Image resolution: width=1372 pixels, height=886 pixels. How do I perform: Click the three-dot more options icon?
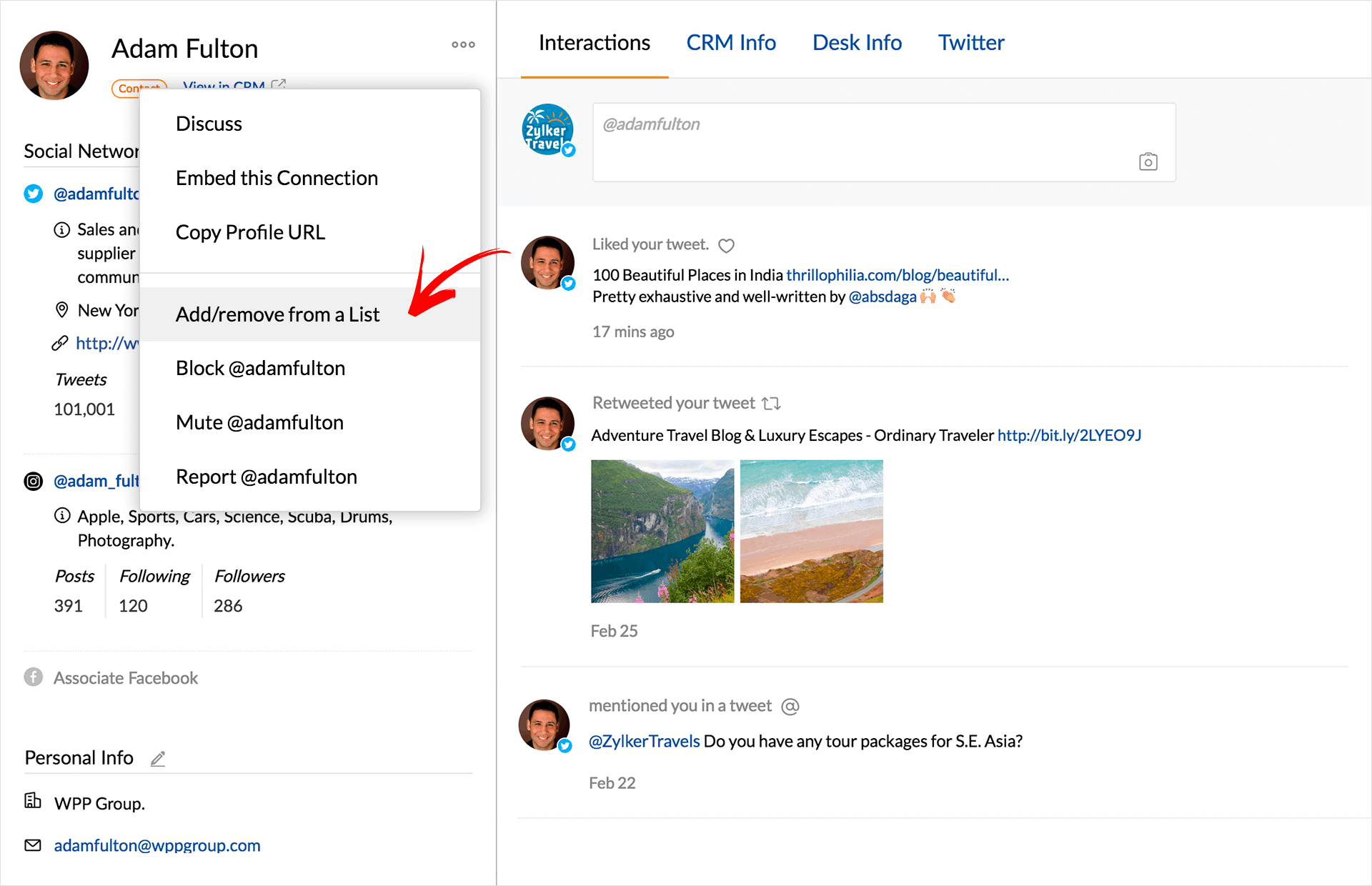pos(463,44)
